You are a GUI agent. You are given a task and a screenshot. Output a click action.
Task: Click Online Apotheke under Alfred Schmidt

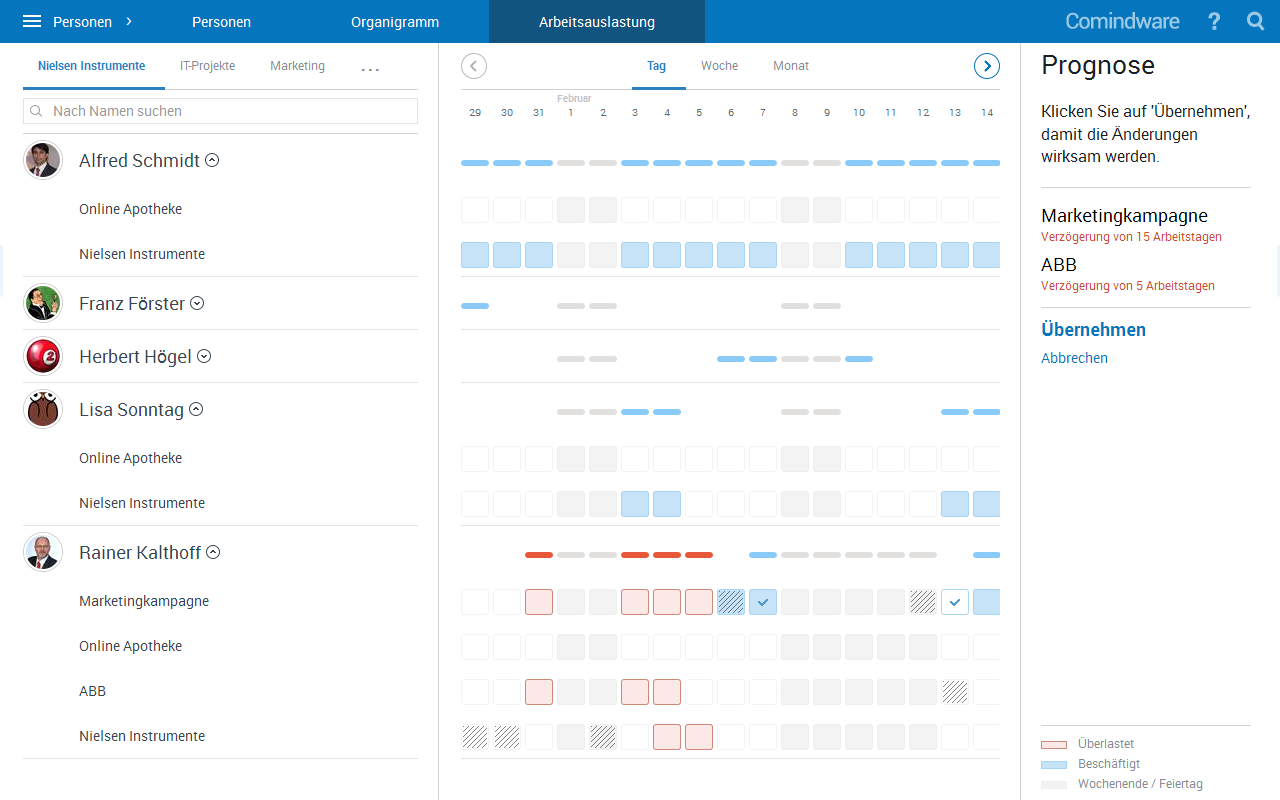coord(130,209)
